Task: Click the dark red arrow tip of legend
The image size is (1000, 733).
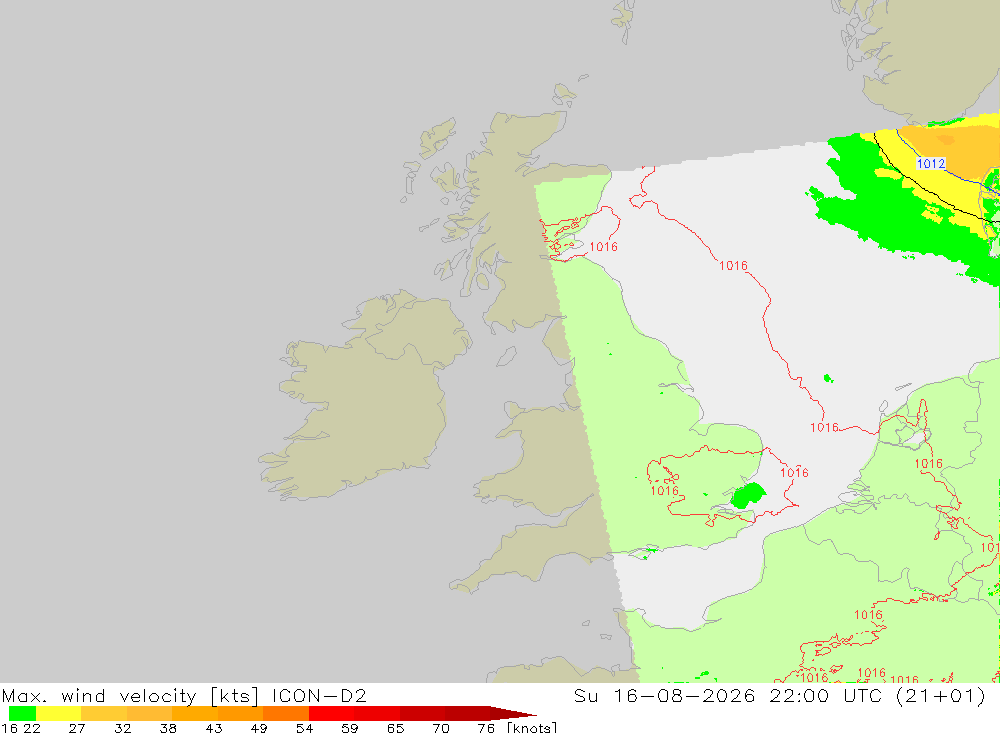Action: point(513,713)
